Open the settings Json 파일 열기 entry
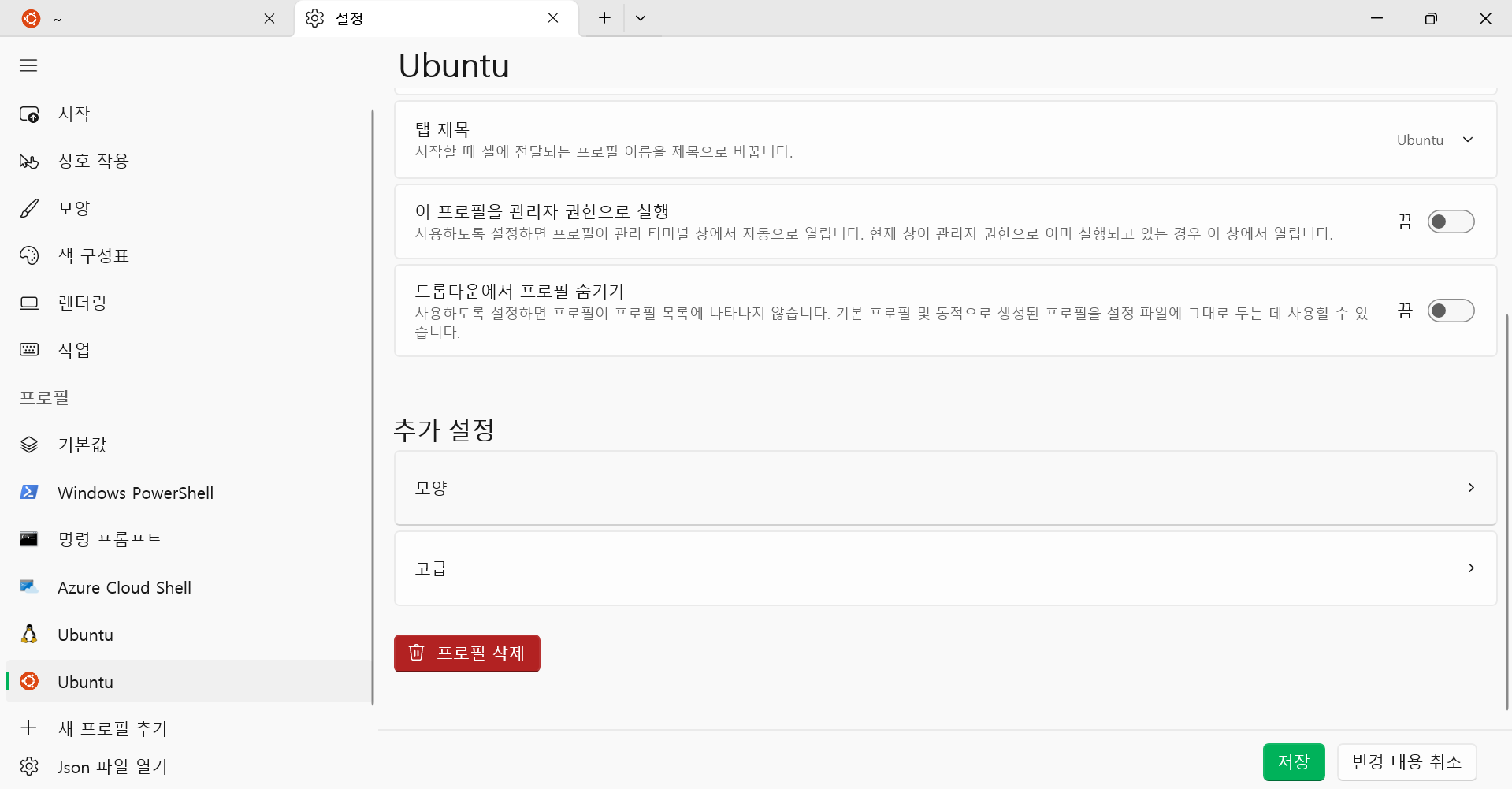 [x=188, y=766]
